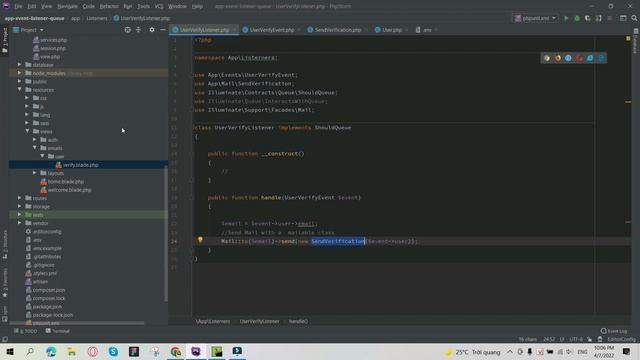Click the Project panel horizontal scrollbar

(x=77, y=323)
